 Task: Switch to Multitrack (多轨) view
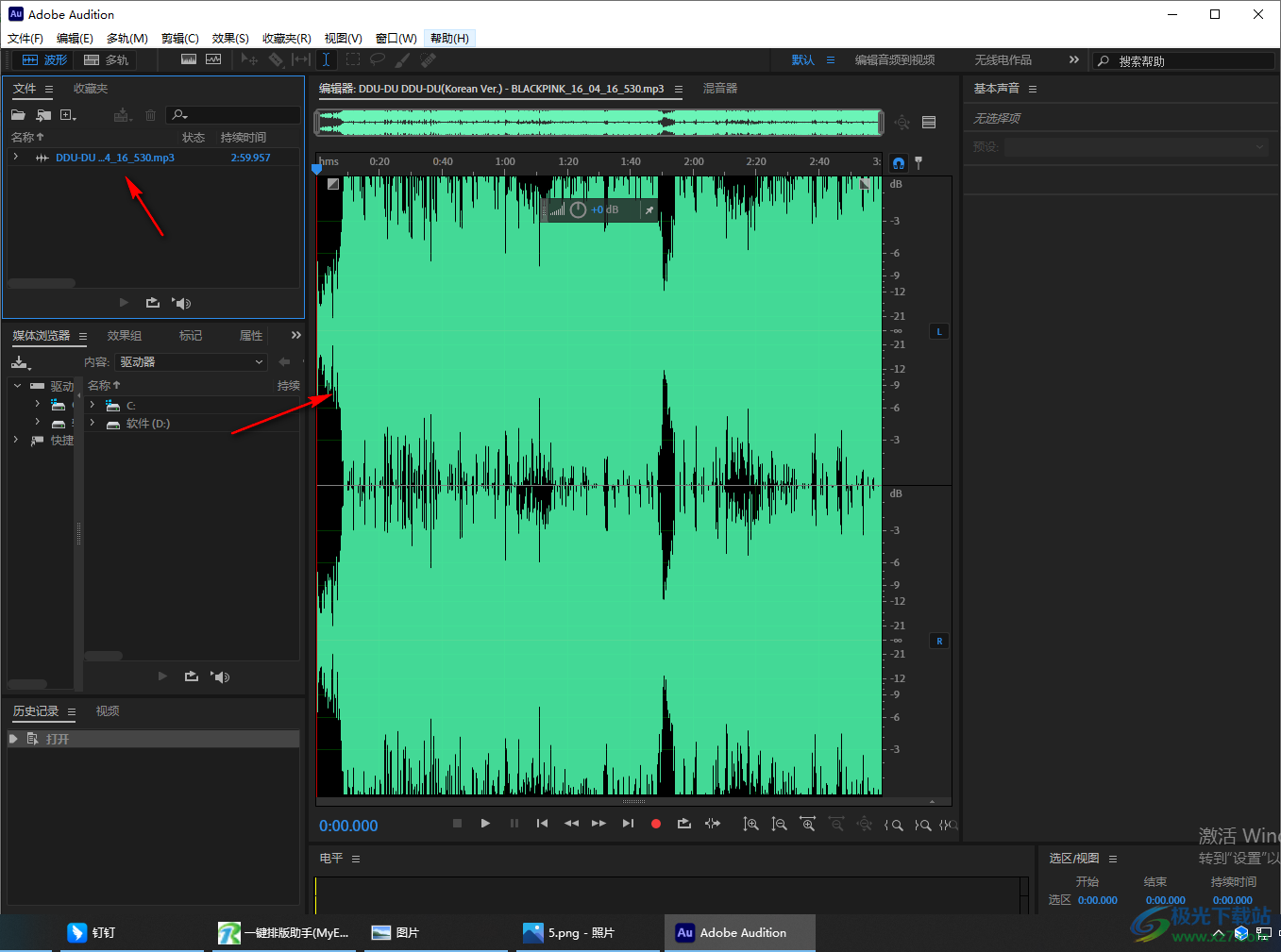coord(106,59)
